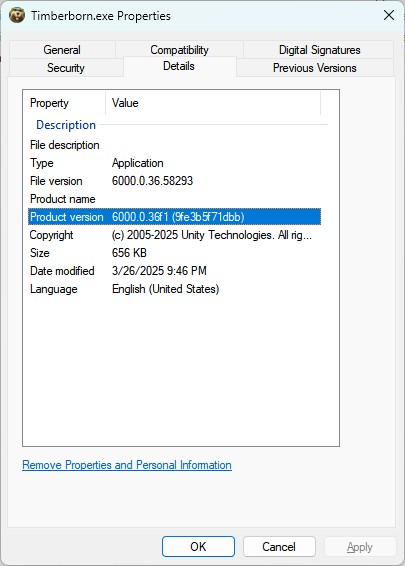
Task: Click the Property column header
Action: coord(65,103)
